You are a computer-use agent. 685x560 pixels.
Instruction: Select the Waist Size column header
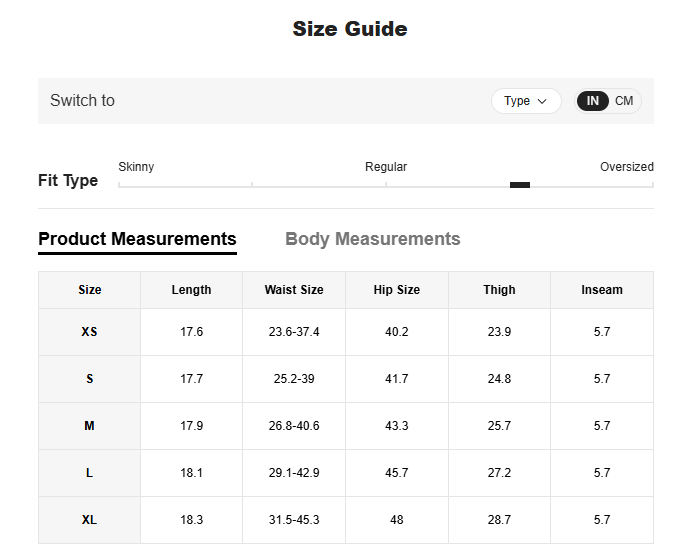point(294,290)
